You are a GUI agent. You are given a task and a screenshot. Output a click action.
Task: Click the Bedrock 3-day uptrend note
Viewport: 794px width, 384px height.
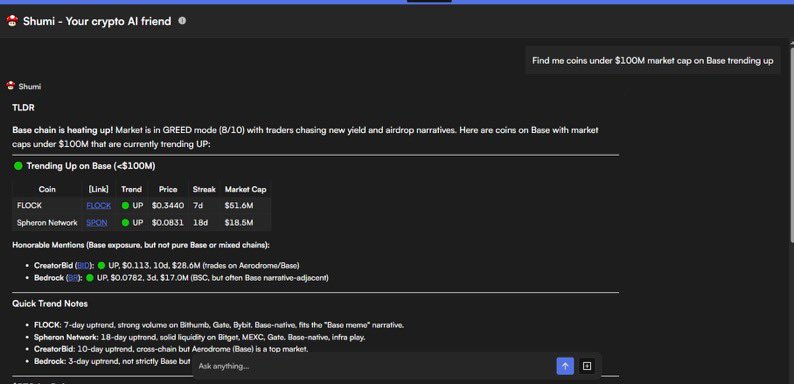tap(112, 361)
